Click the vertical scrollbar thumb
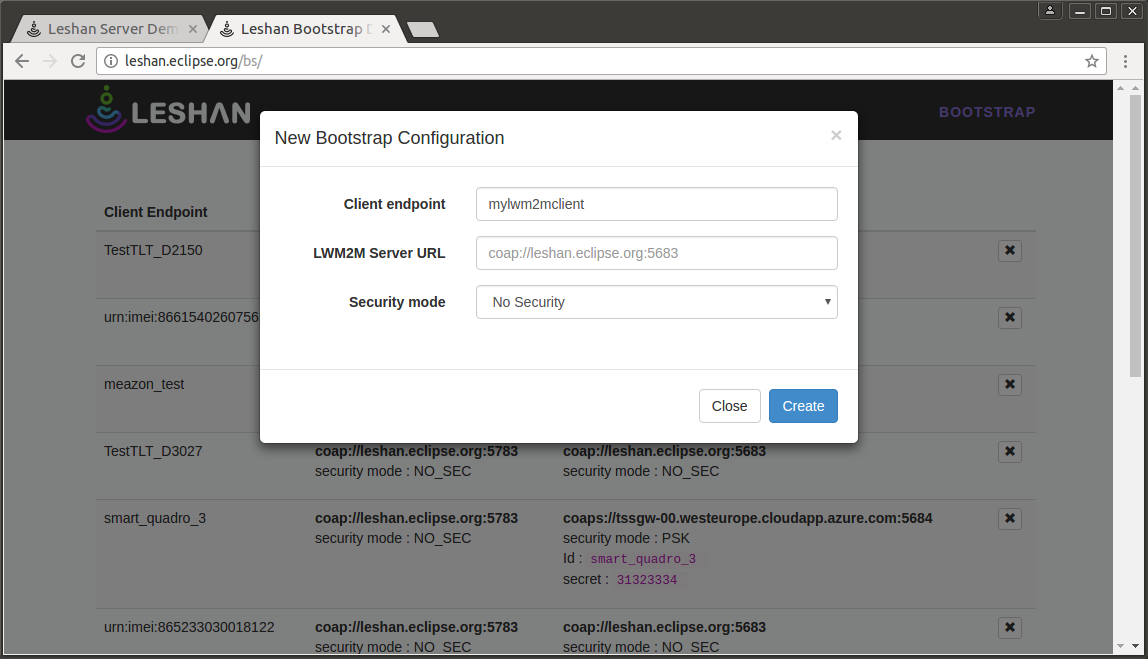The image size is (1148, 659). click(1135, 236)
